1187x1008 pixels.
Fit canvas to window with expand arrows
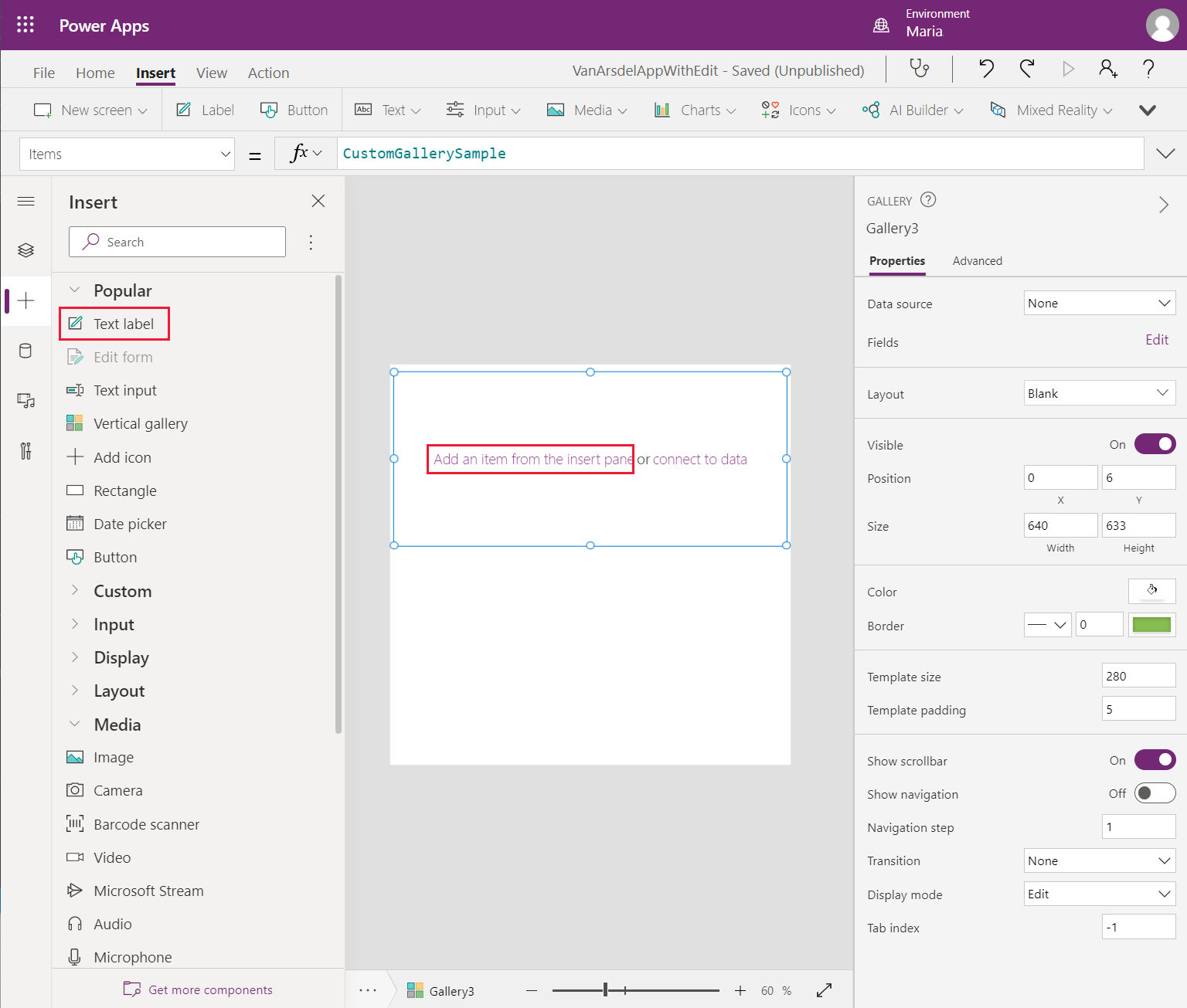825,990
